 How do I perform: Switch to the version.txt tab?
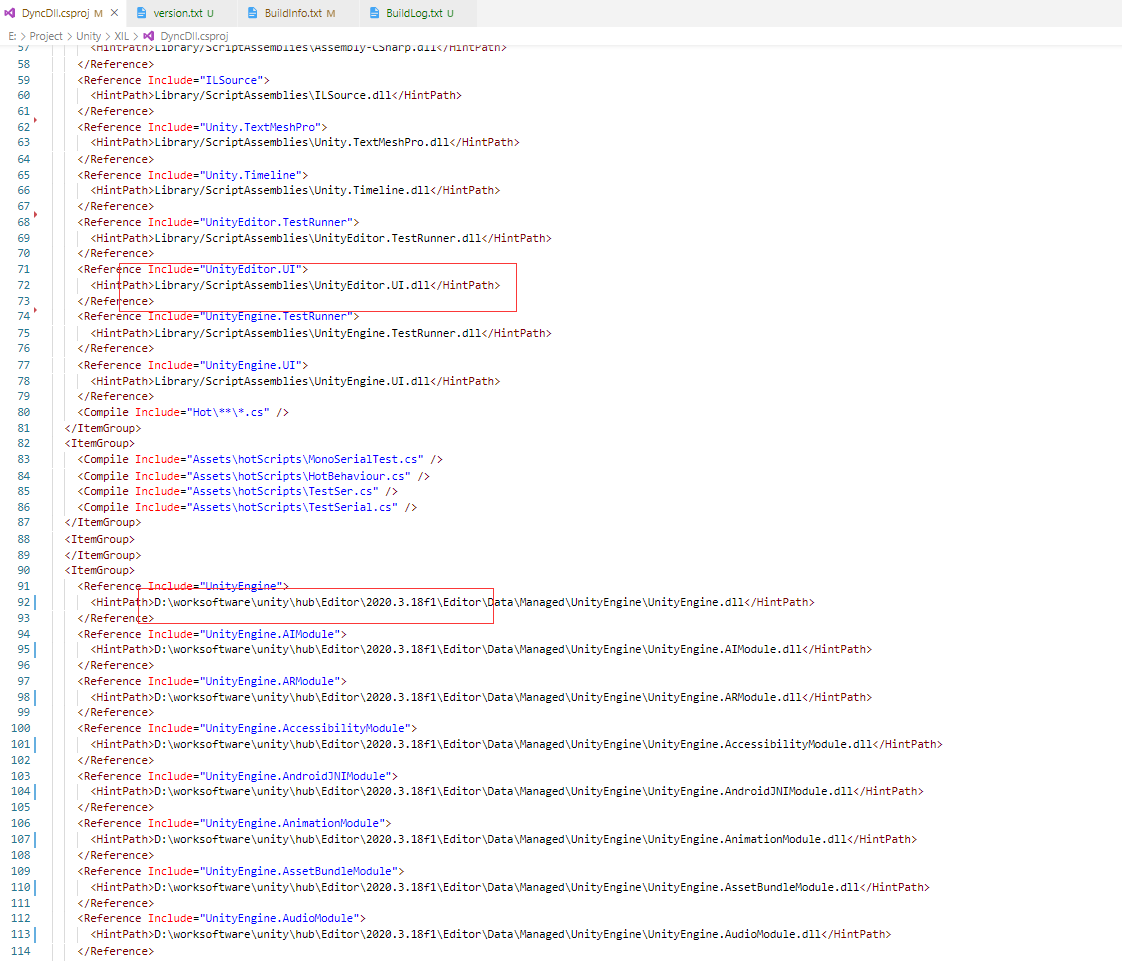point(183,13)
